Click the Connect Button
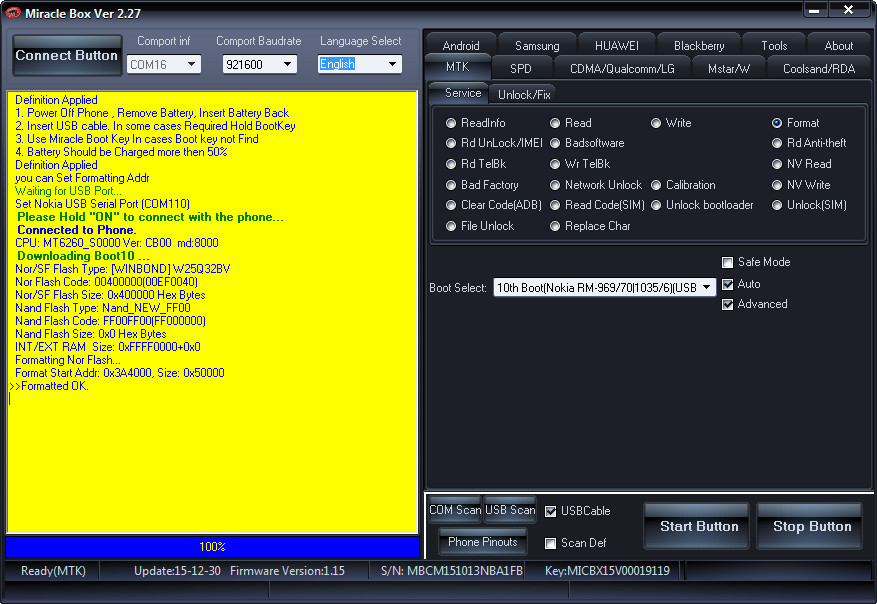This screenshot has width=877, height=604. pyautogui.click(x=67, y=55)
